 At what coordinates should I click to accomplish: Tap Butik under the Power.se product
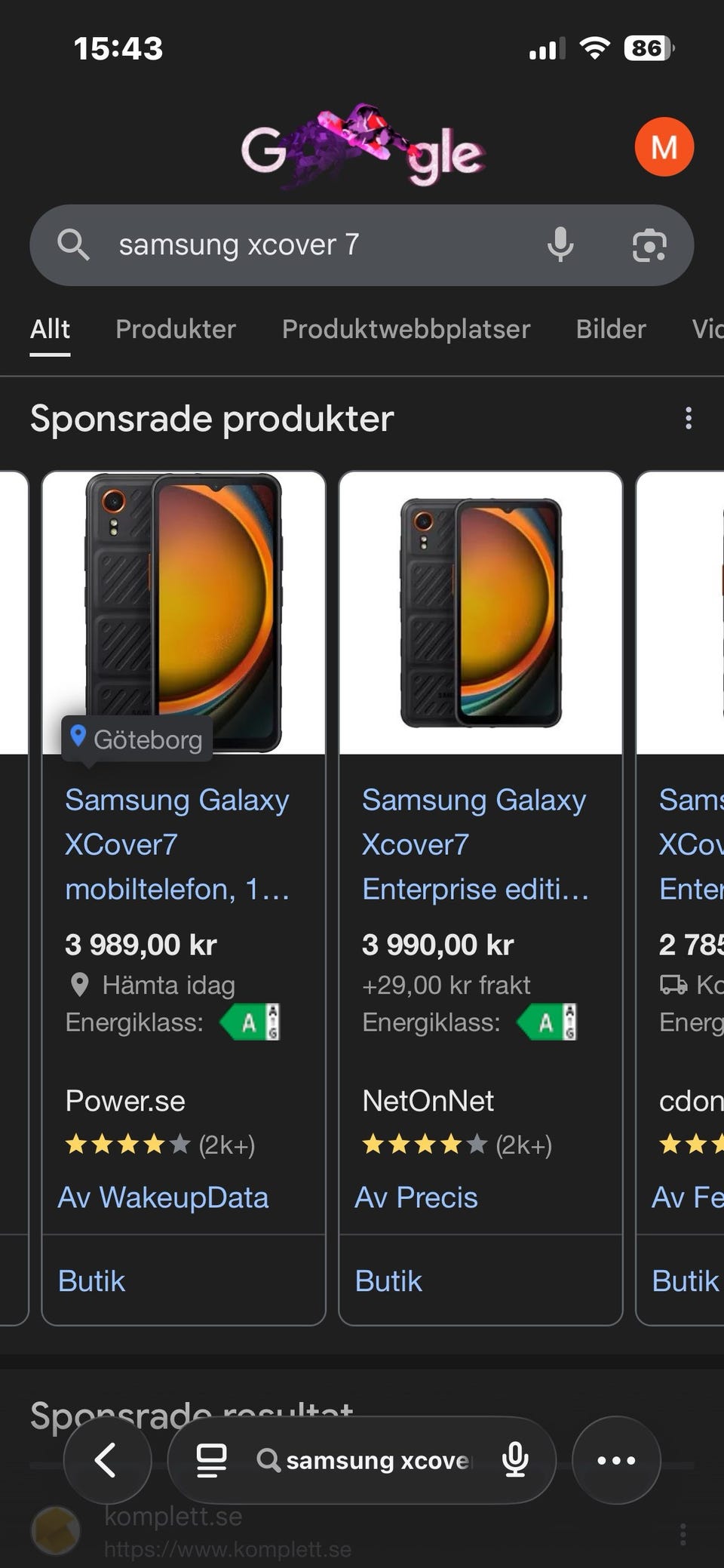[x=91, y=1281]
